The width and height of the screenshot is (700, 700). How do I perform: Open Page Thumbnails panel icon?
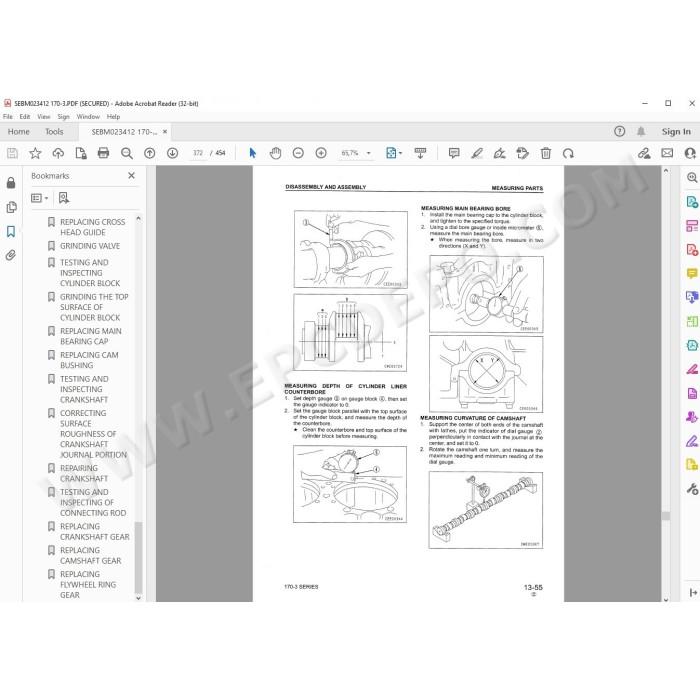coord(11,207)
